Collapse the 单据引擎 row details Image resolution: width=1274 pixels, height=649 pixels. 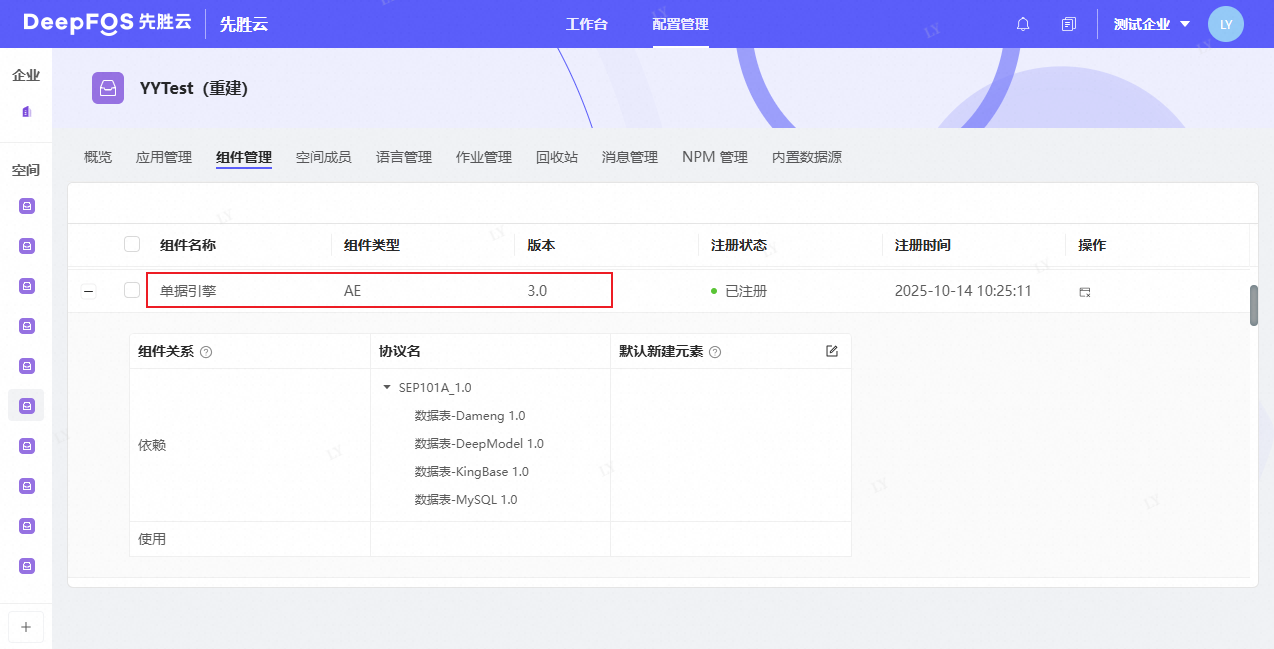89,291
